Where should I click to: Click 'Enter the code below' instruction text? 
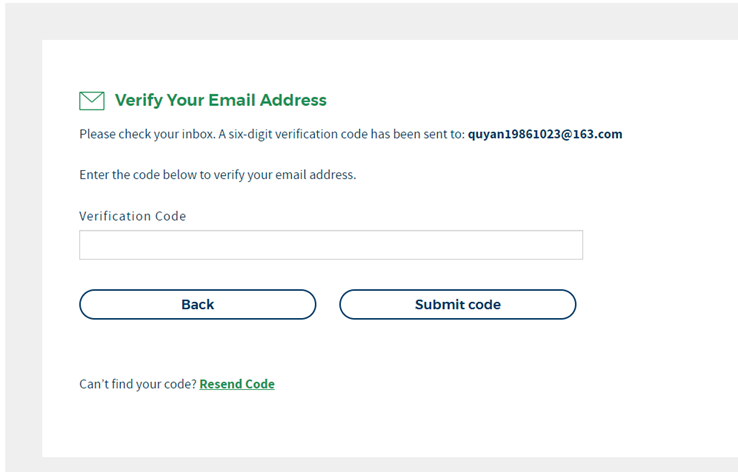(217, 175)
